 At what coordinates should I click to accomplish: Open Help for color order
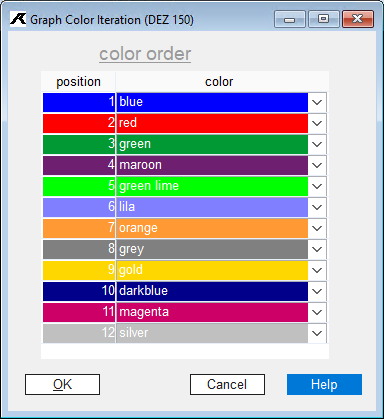tap(324, 384)
